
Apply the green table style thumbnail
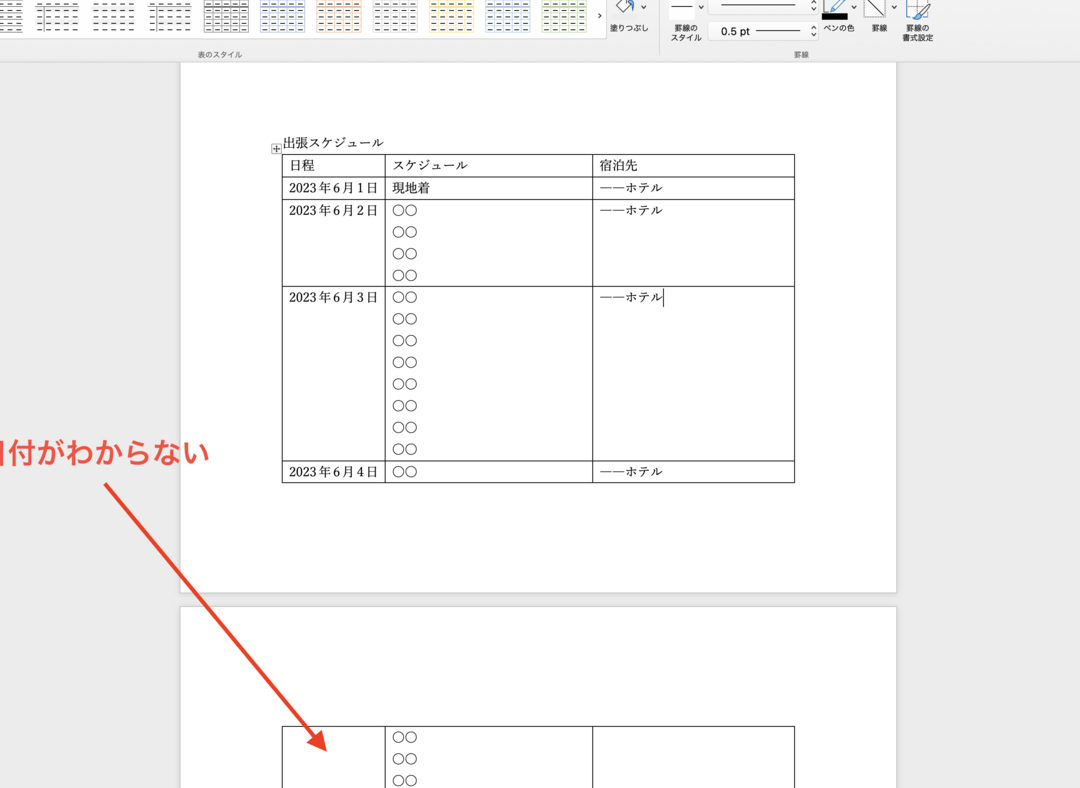pyautogui.click(x=564, y=16)
